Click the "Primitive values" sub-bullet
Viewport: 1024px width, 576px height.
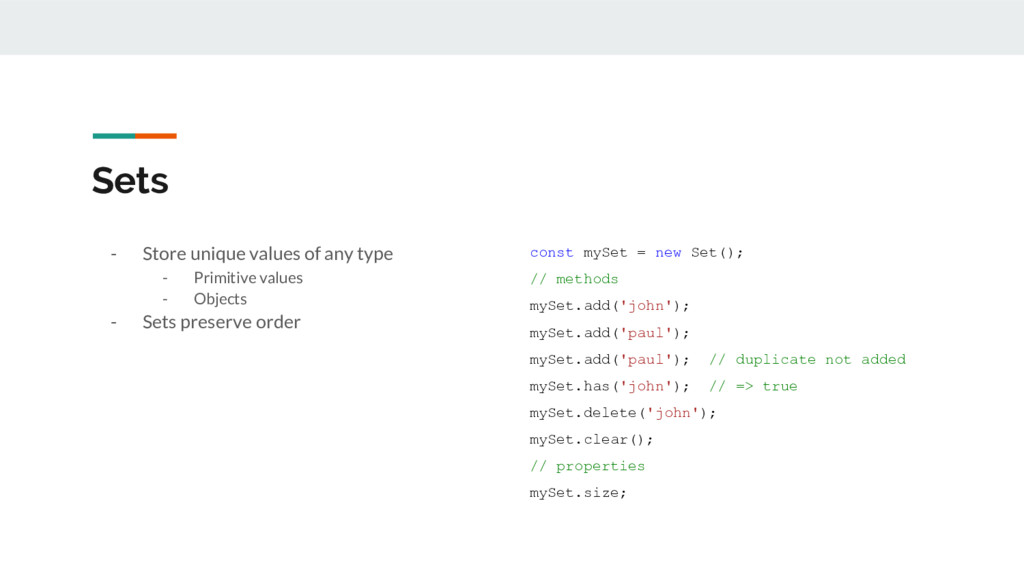tap(248, 278)
